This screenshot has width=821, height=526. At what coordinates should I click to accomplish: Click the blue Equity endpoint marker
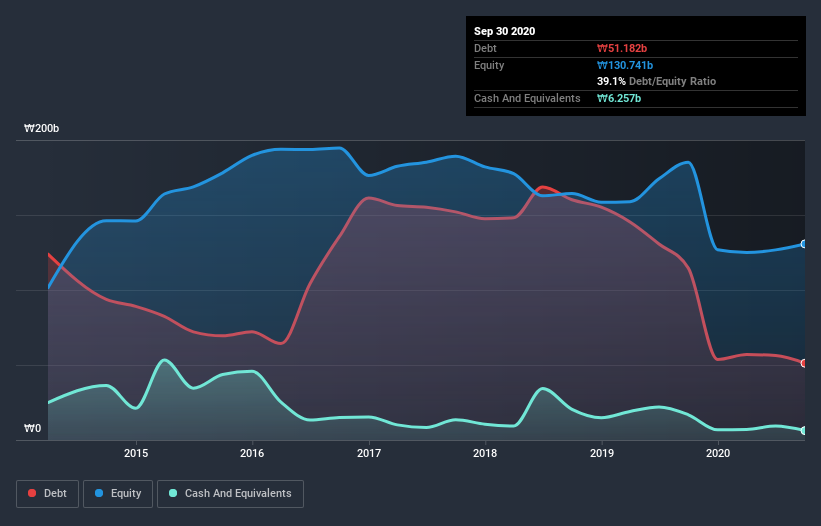[804, 244]
